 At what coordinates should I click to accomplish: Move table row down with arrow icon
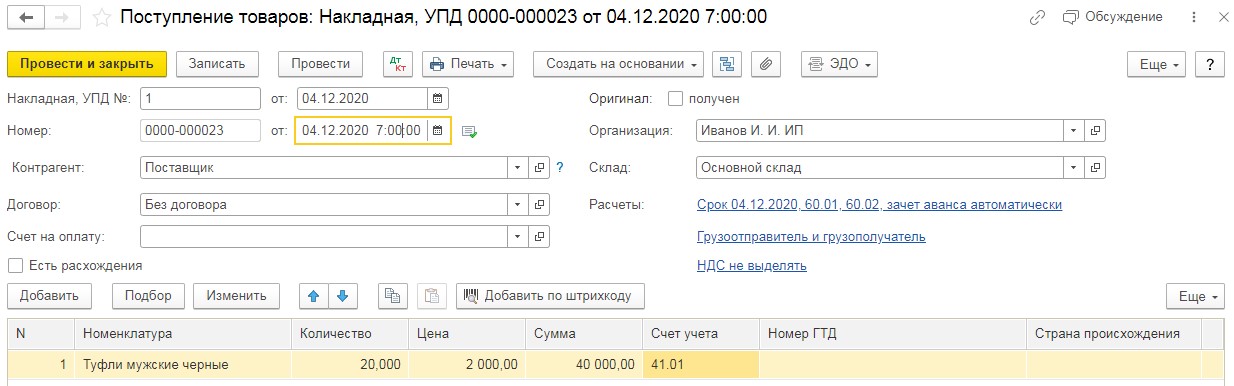coord(342,296)
